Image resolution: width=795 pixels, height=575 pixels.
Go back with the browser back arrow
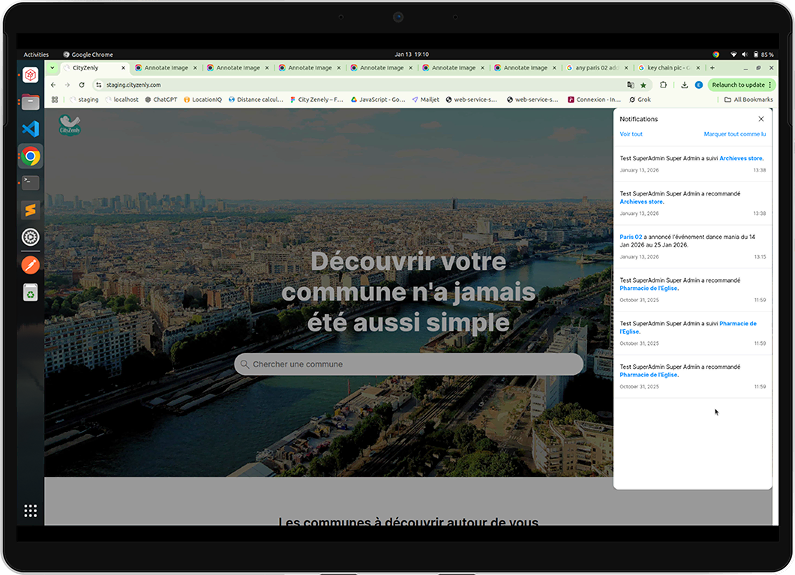click(x=54, y=85)
